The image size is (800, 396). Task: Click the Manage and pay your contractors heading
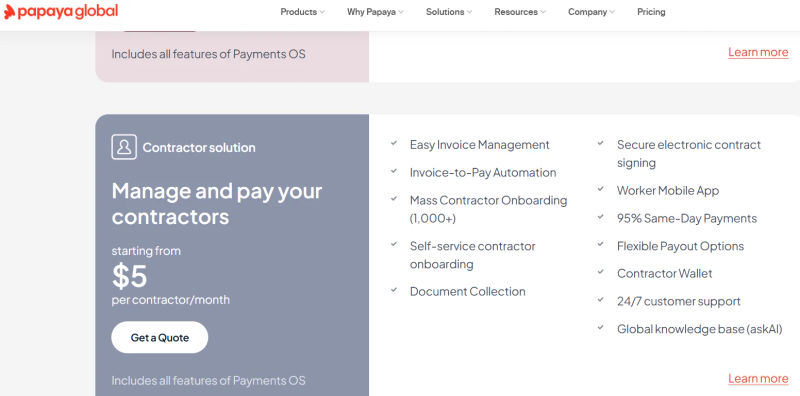click(217, 204)
